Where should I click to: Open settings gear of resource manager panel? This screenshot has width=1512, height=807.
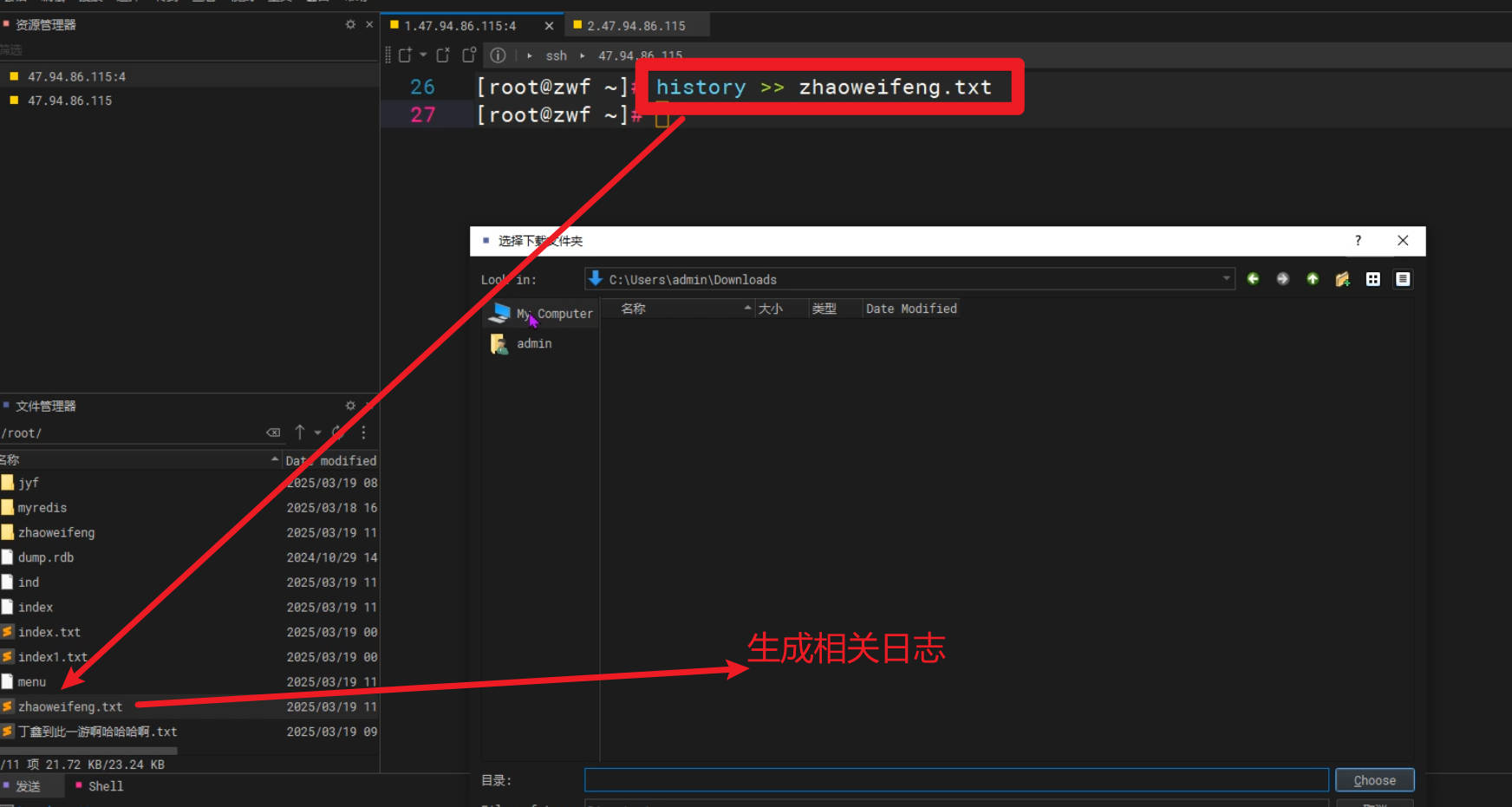click(x=350, y=24)
